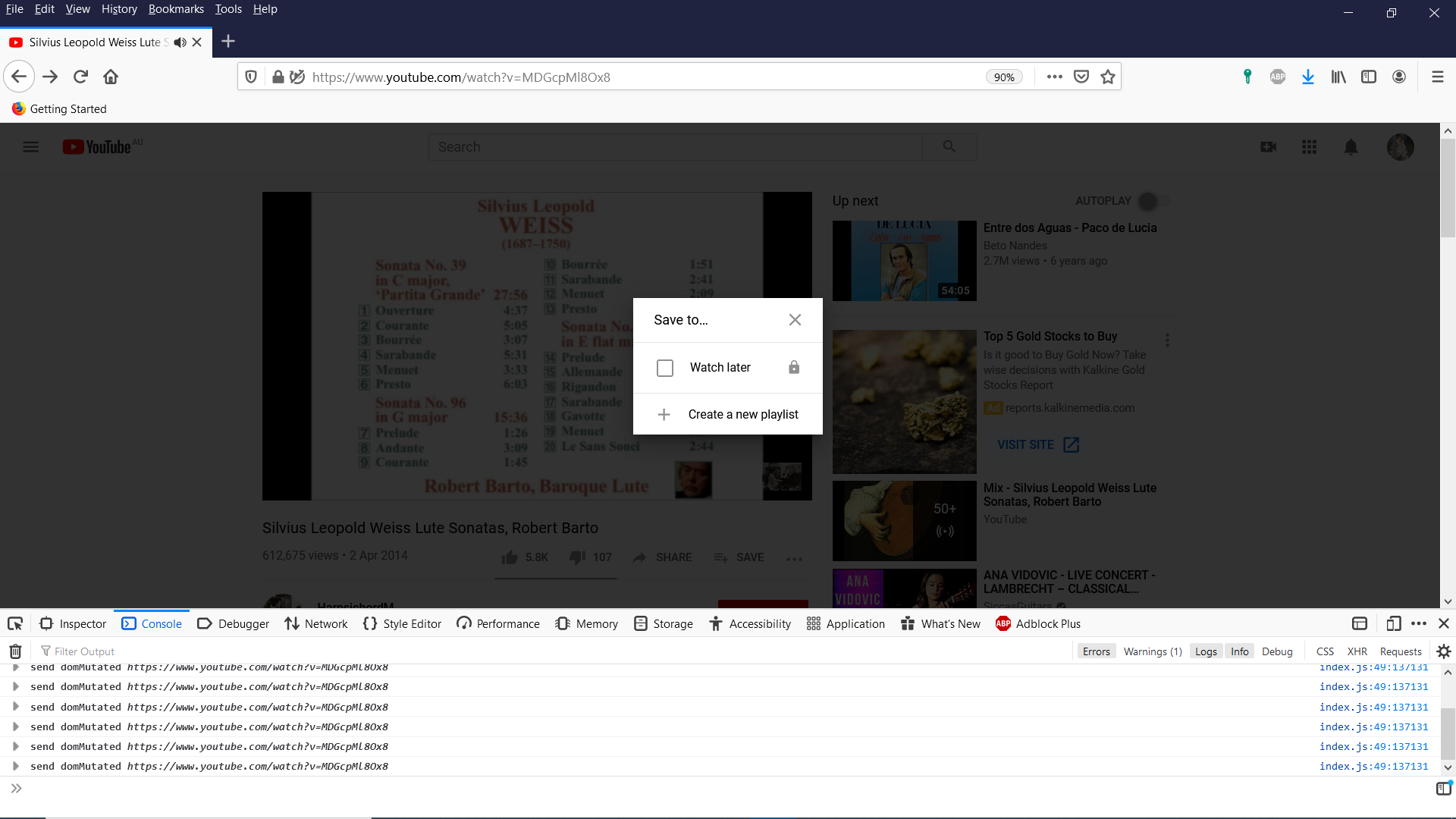1456x819 pixels.
Task: Close the developer tools panel
Action: coord(1444,623)
